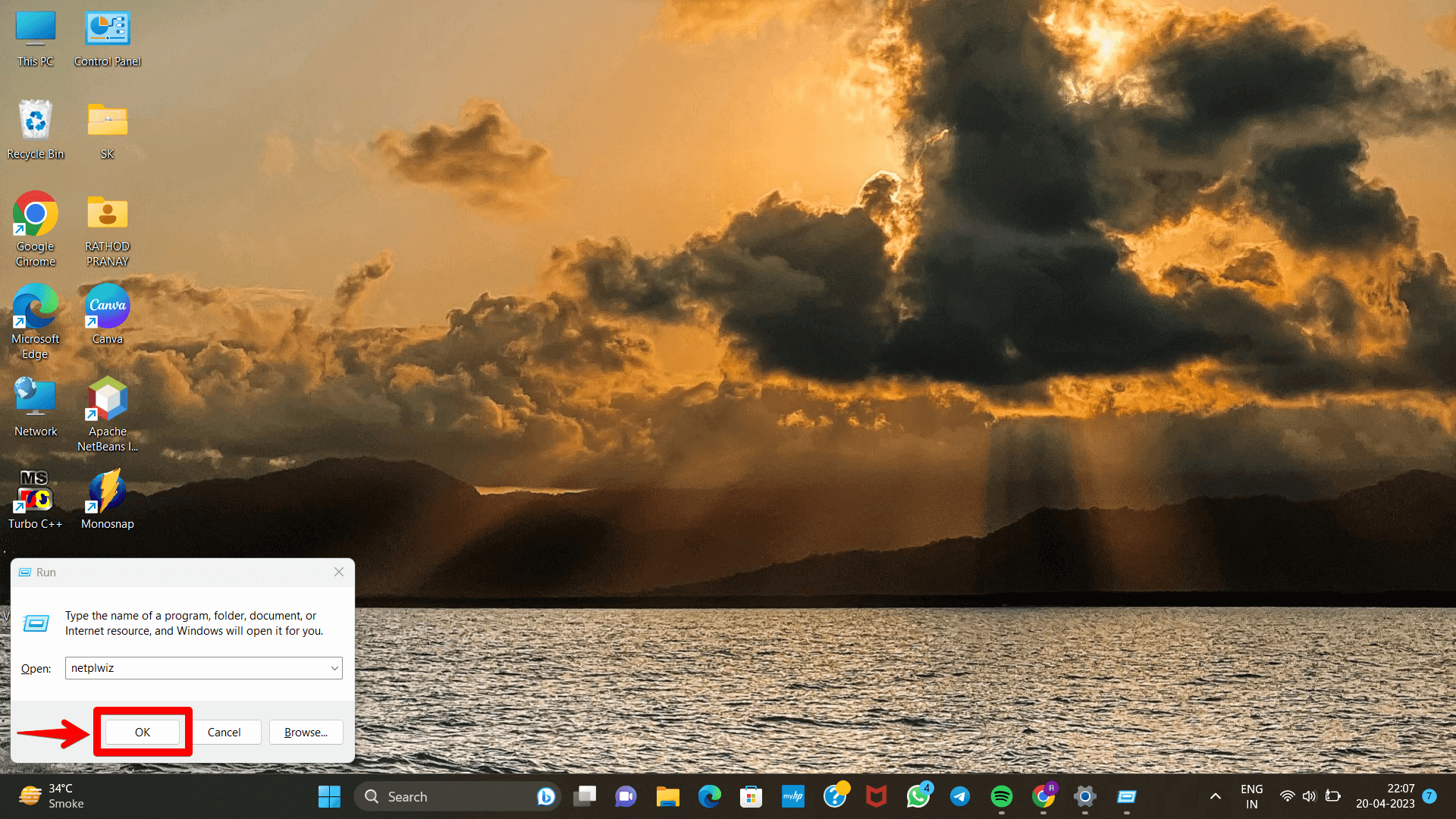Click Browse to find a program
The image size is (1456, 819).
pos(305,731)
